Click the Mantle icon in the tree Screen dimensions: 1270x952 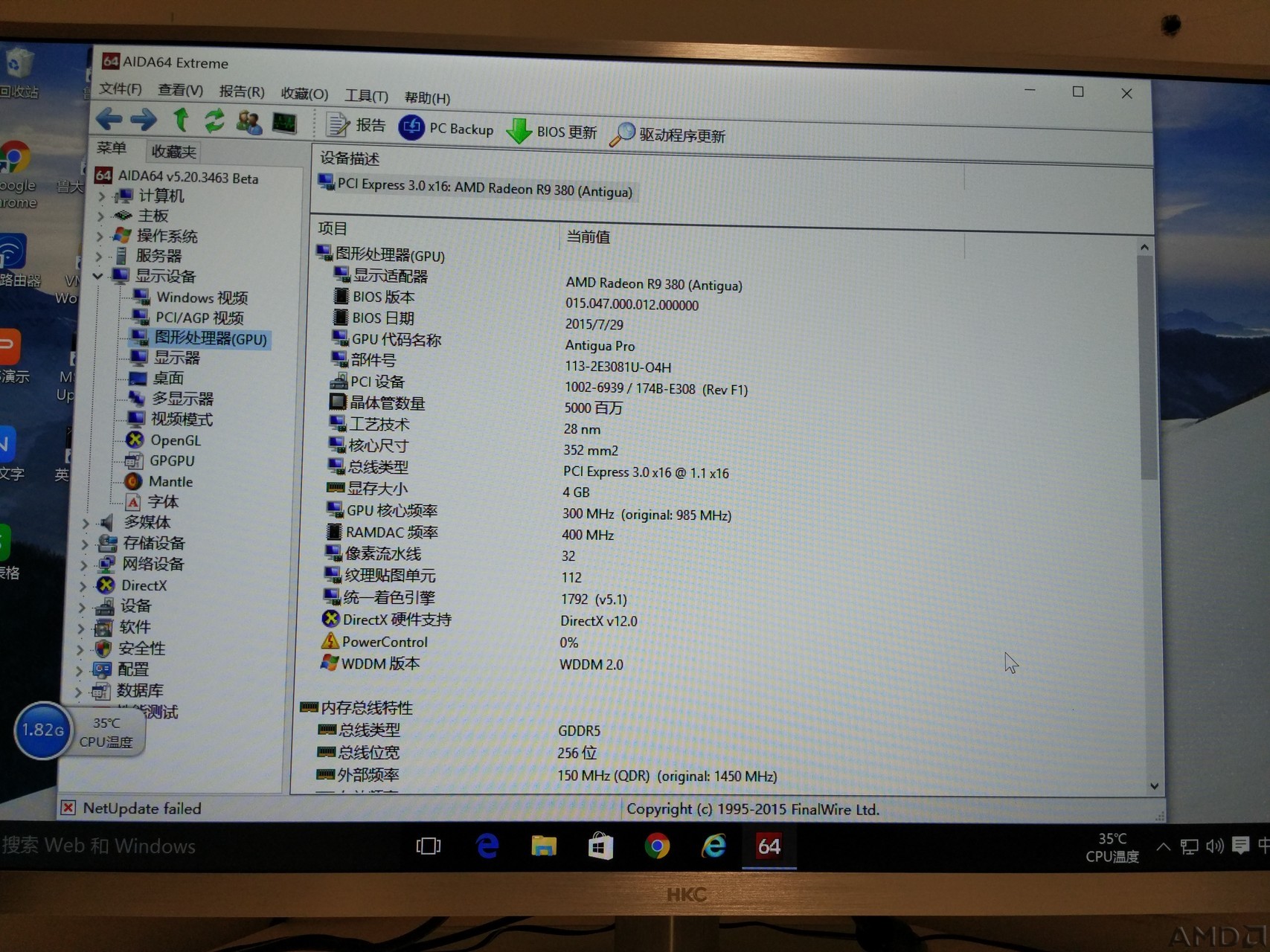(133, 481)
